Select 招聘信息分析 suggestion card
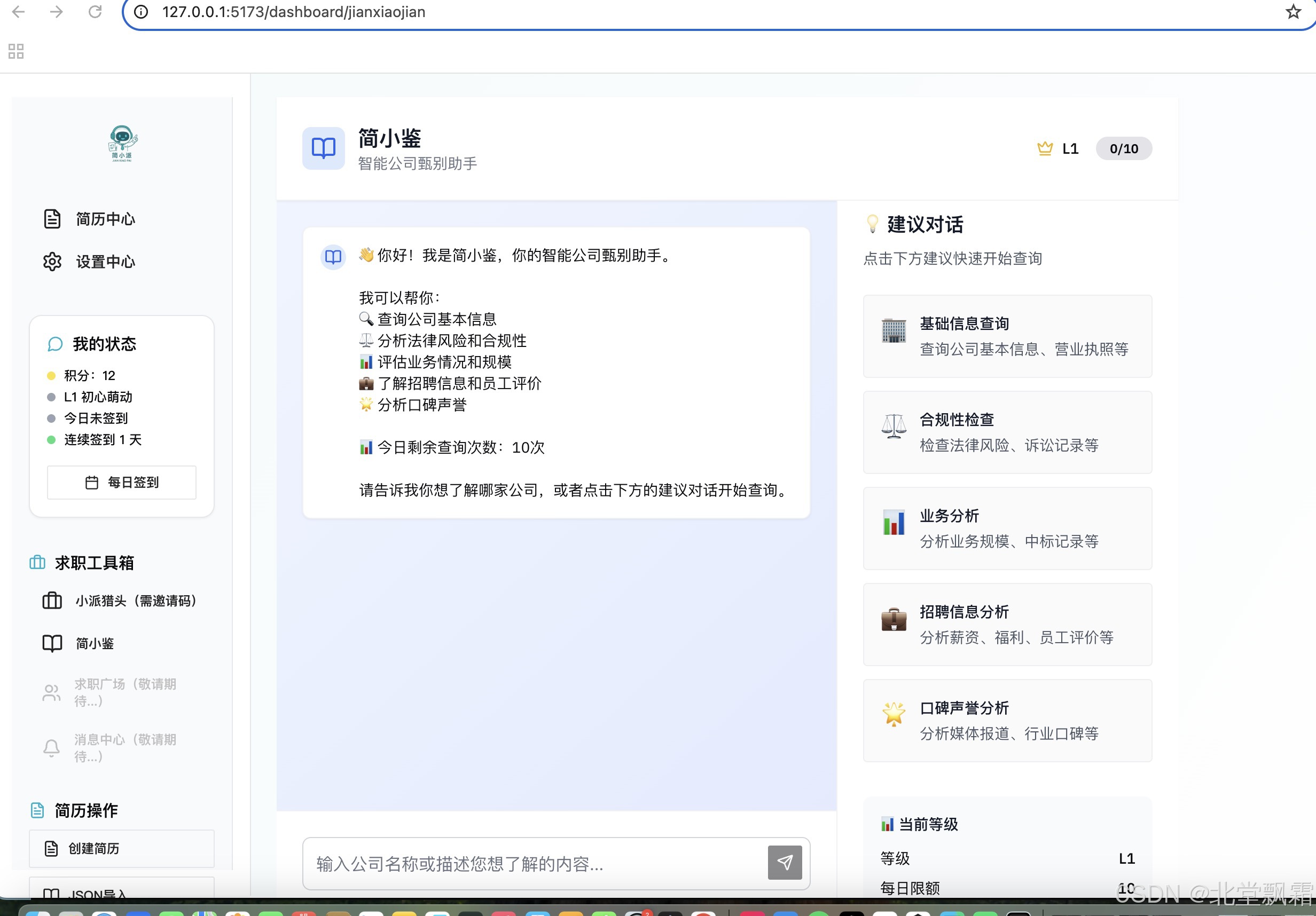Image resolution: width=1316 pixels, height=916 pixels. click(x=1007, y=625)
